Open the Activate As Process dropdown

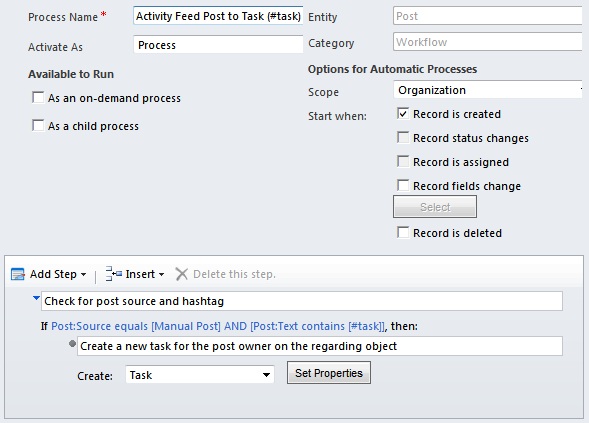(218, 45)
